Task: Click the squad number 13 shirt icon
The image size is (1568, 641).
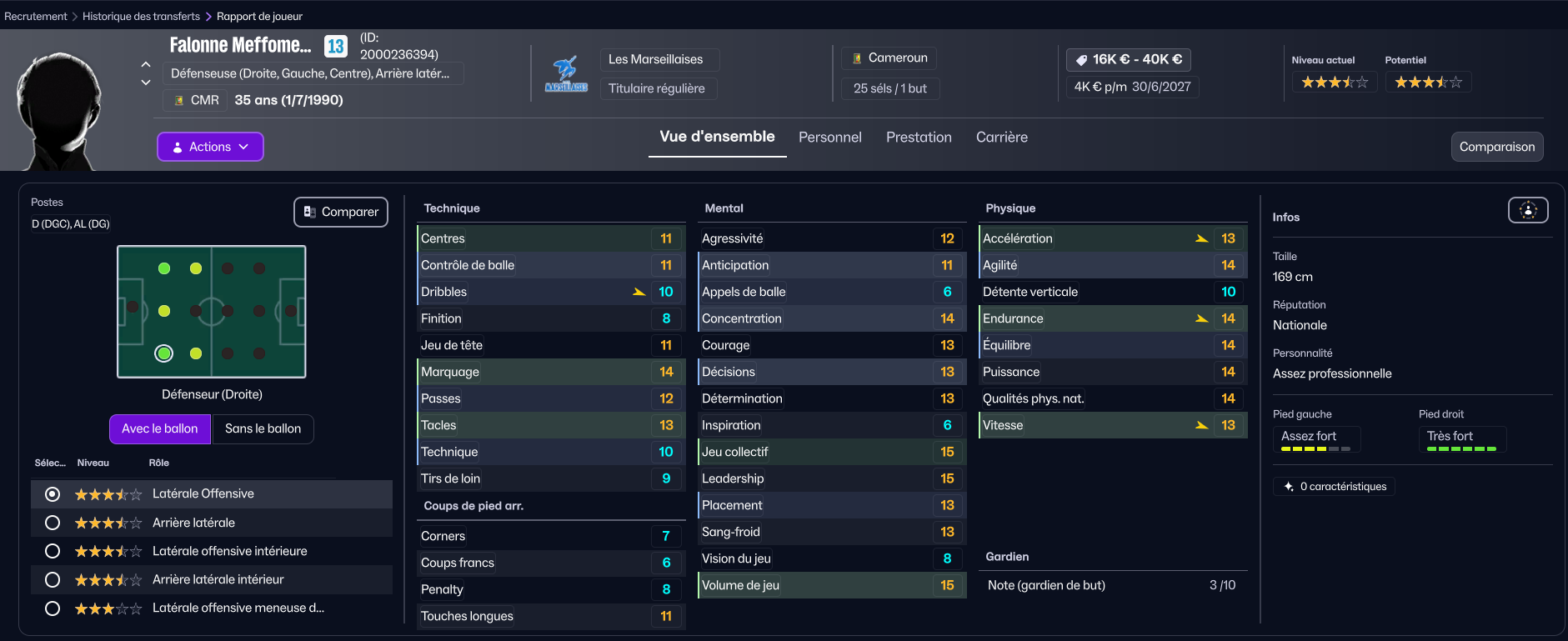Action: 335,46
